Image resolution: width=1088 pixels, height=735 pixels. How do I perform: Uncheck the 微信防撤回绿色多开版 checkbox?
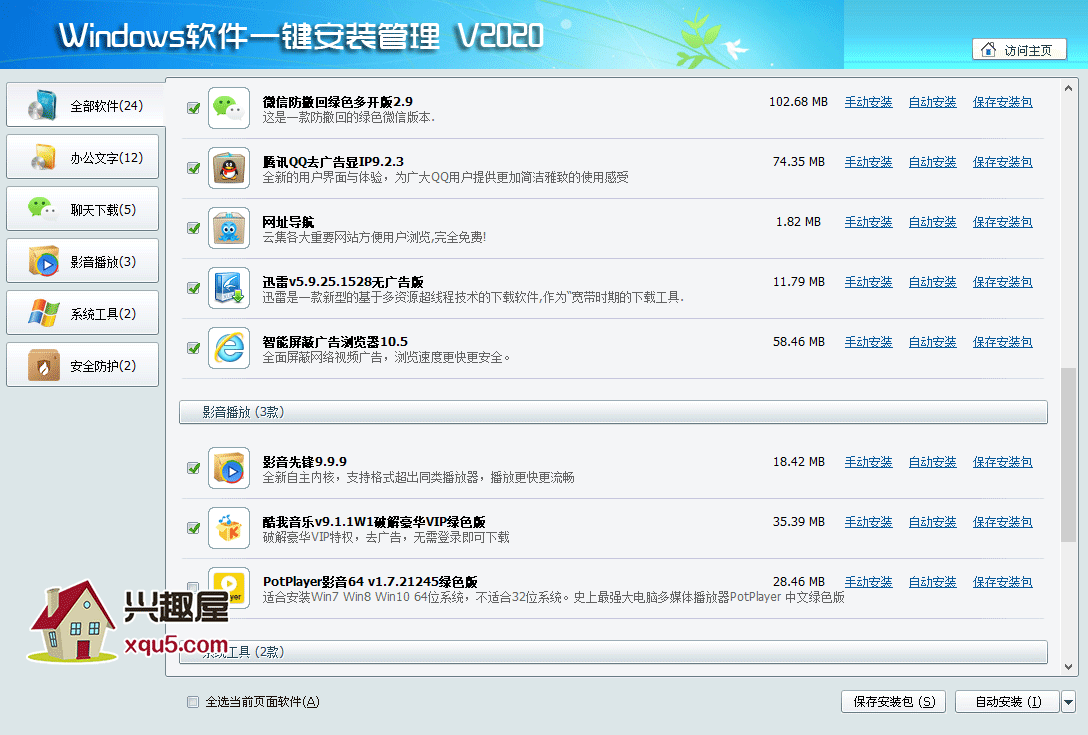click(194, 108)
